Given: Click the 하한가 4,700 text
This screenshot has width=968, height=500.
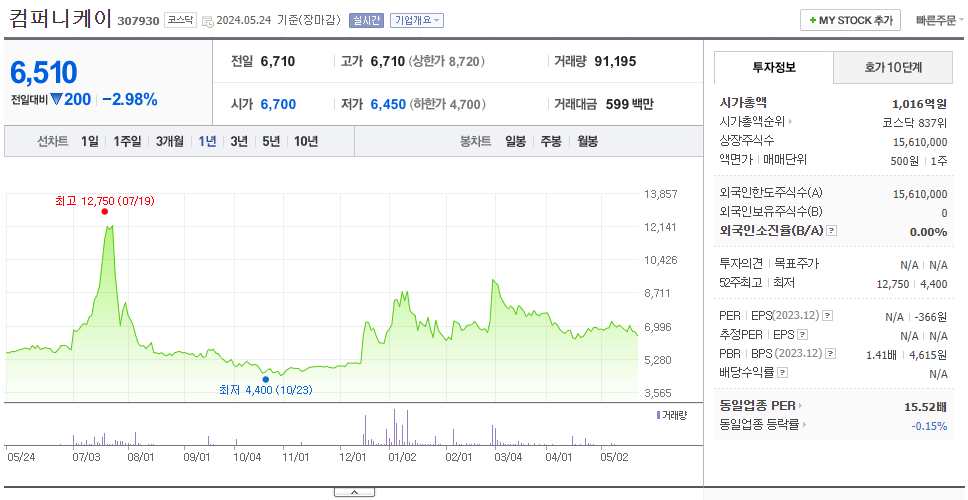Looking at the screenshot, I should coord(446,104).
